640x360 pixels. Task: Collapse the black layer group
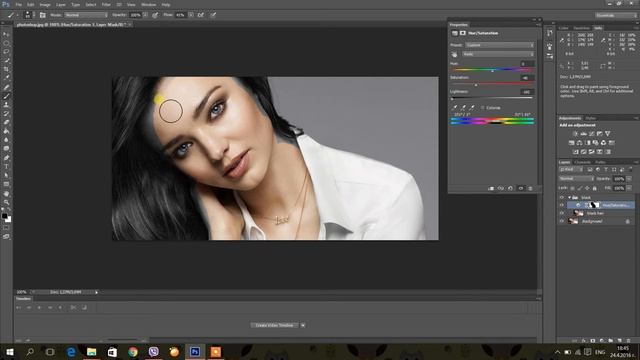coord(569,198)
